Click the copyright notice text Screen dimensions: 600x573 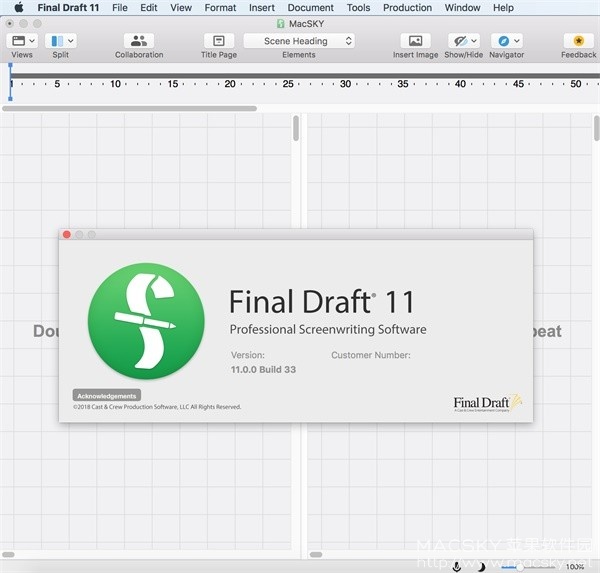tap(157, 407)
